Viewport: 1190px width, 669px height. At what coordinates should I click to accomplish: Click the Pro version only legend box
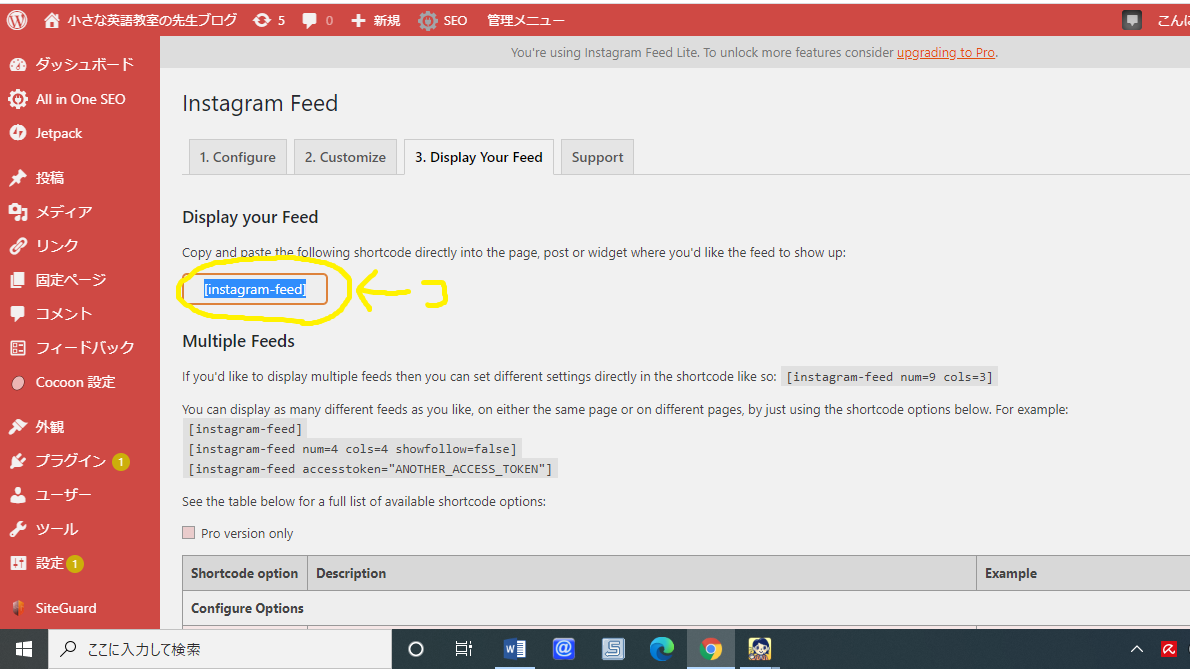pos(189,532)
